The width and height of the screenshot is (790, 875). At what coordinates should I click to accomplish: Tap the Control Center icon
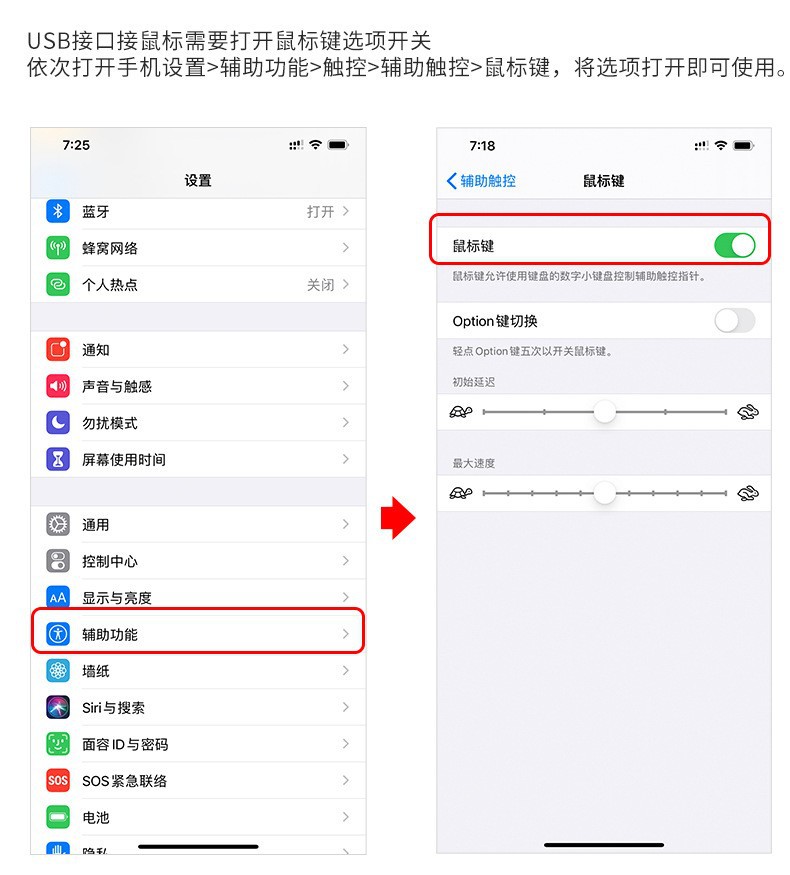click(x=58, y=561)
